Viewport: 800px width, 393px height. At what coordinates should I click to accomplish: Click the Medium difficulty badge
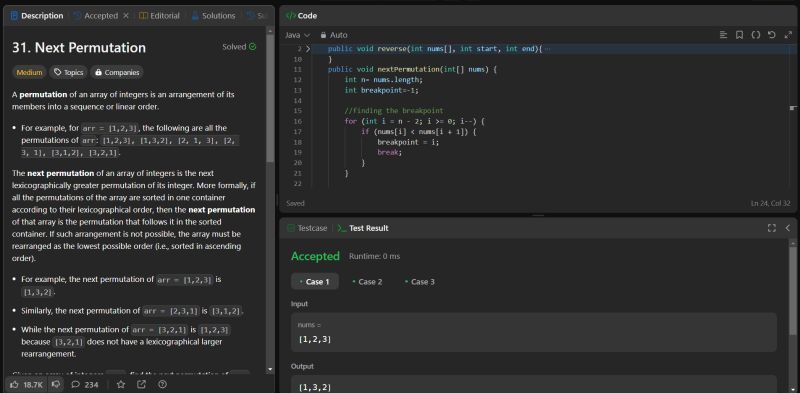(29, 72)
